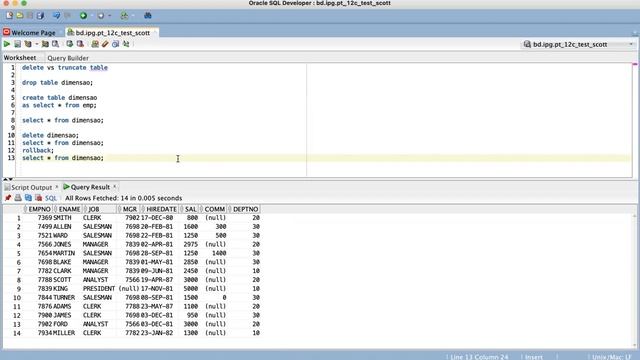
Task: Click editor line 10 'delete dimensao;'
Action: (51, 135)
